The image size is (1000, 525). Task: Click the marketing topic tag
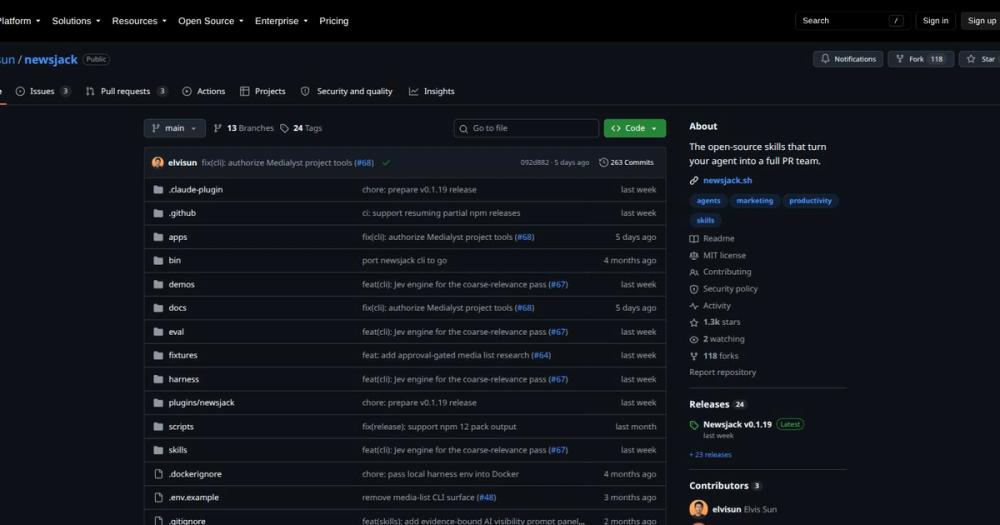pyautogui.click(x=754, y=201)
